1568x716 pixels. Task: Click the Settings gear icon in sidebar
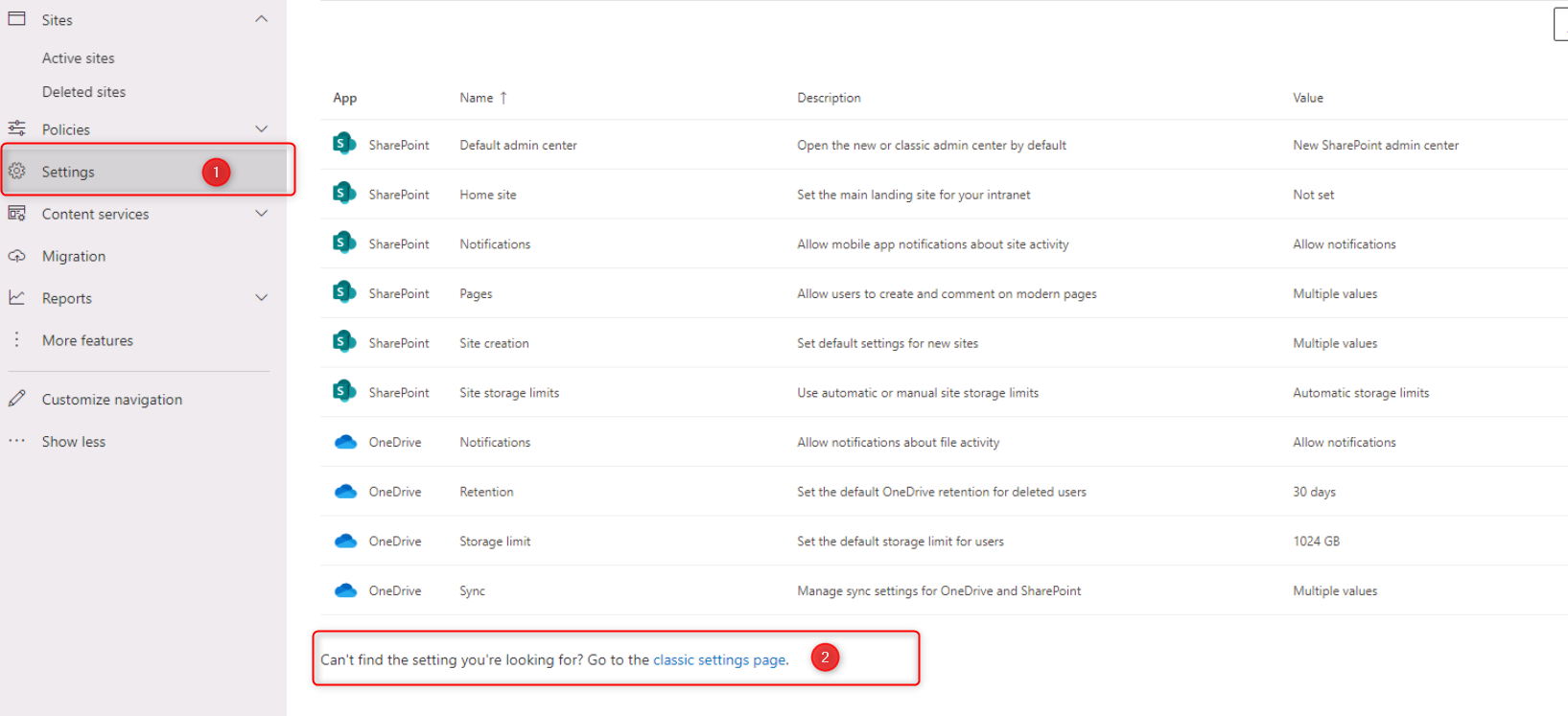tap(17, 172)
